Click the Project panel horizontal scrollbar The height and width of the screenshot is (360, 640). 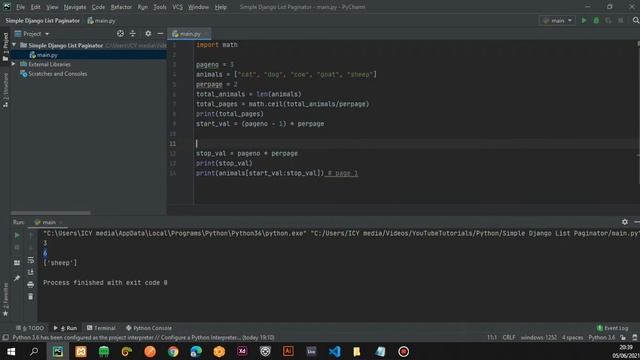coord(51,213)
